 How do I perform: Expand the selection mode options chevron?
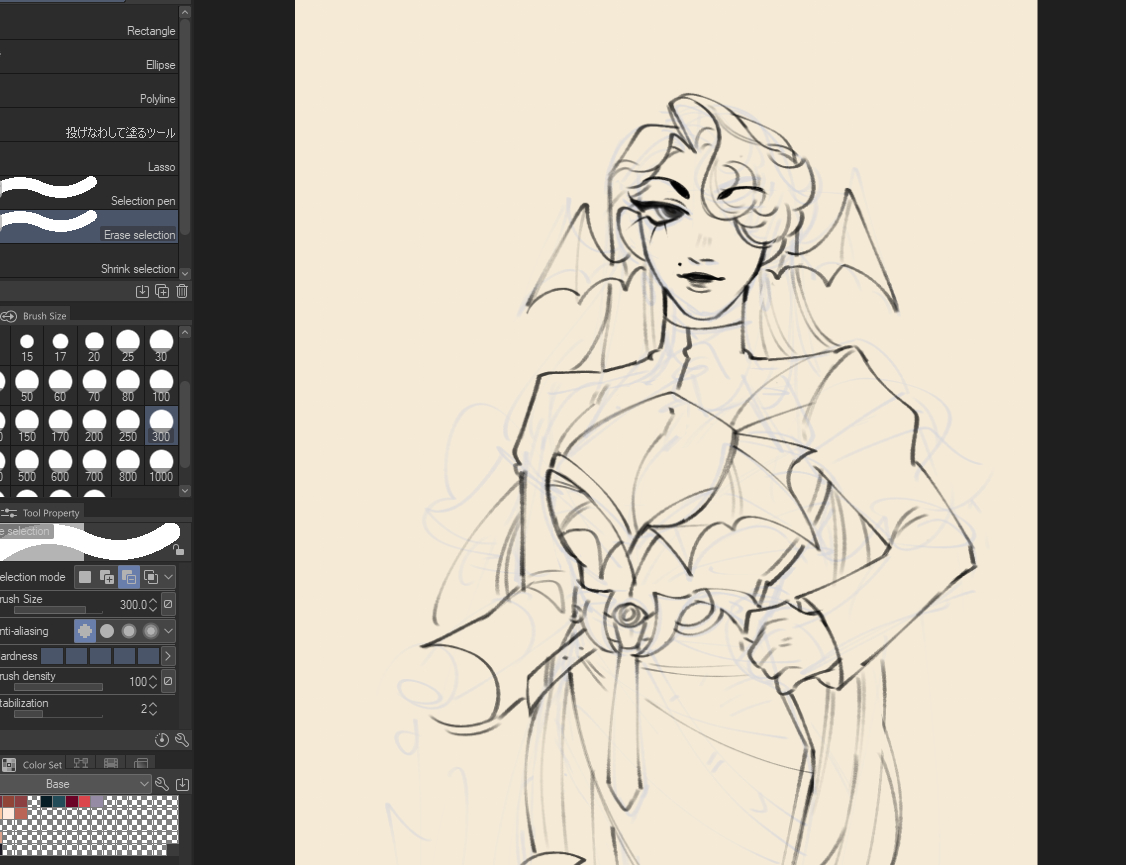(168, 577)
